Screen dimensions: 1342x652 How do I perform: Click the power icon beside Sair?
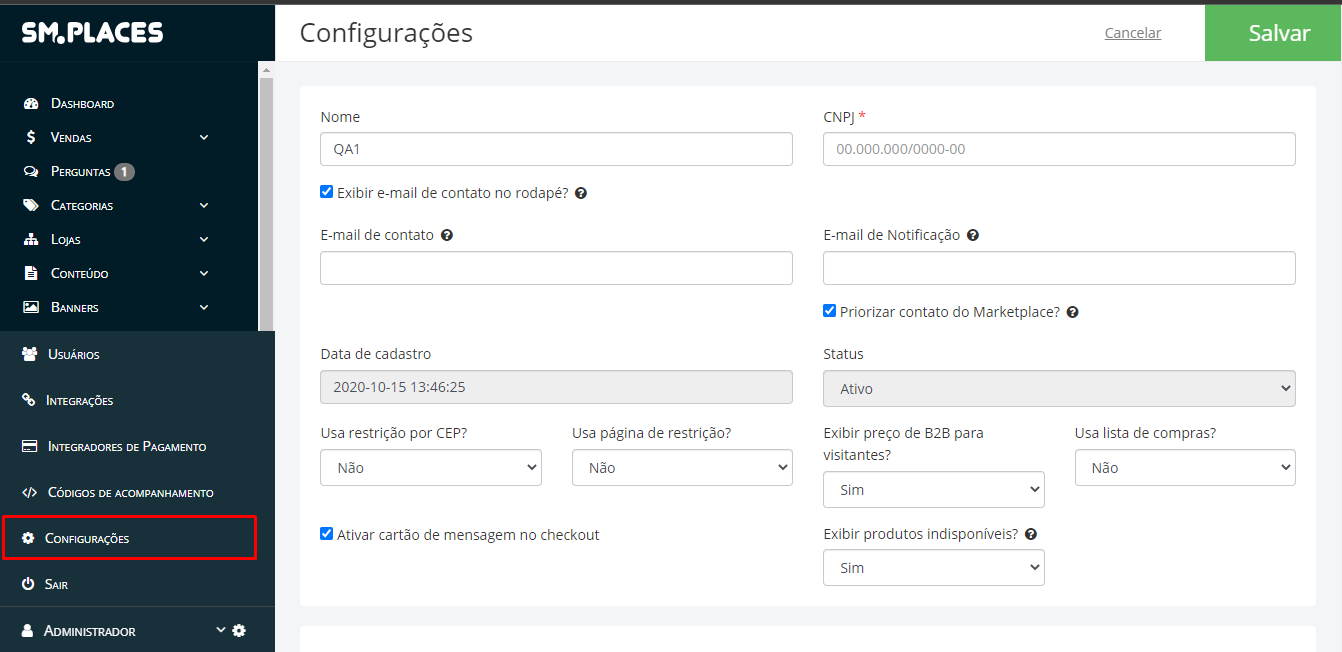pyautogui.click(x=28, y=584)
